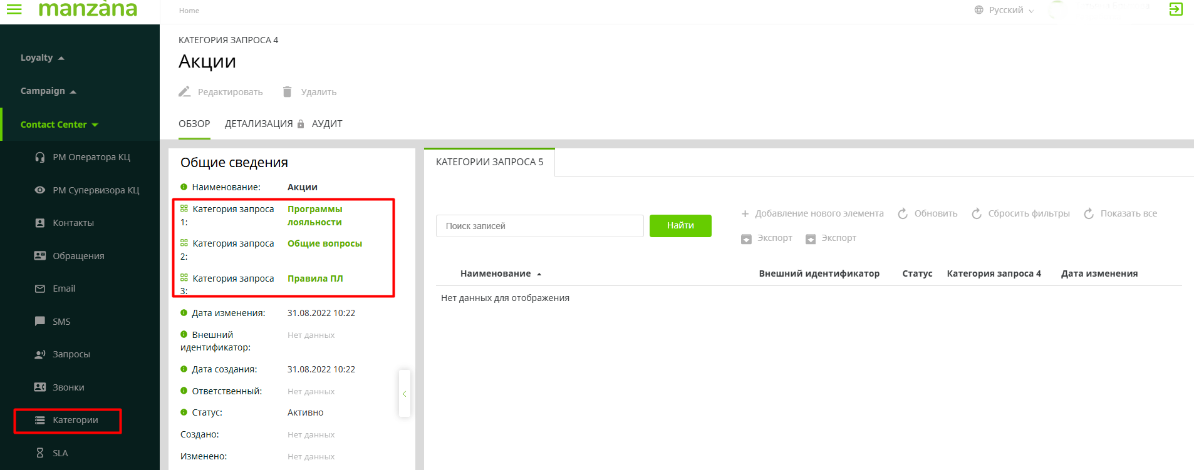The image size is (1194, 470).
Task: Expand the Loyalty sidebar section
Action: click(42, 58)
